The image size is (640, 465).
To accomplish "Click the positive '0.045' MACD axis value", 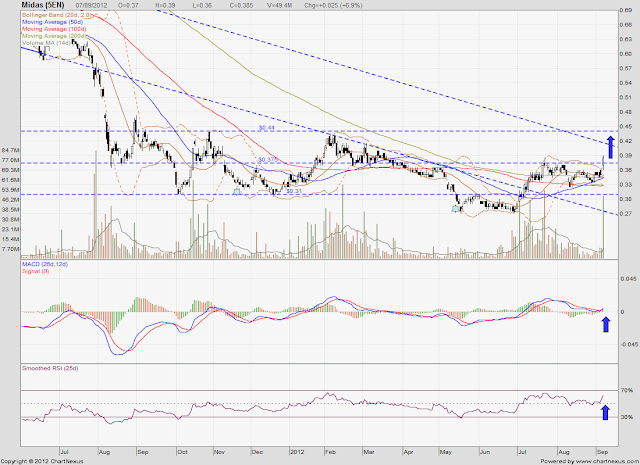I will 628,279.
